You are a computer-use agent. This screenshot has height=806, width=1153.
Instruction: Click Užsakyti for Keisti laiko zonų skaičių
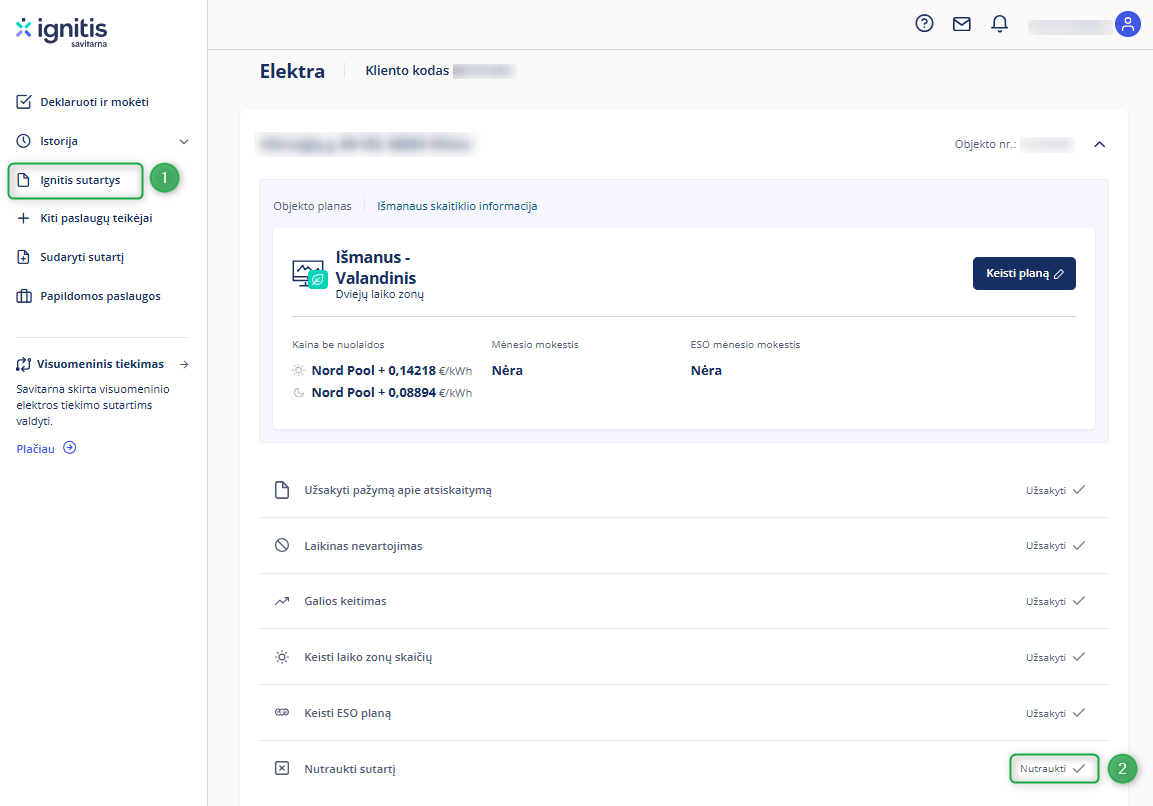click(1055, 657)
